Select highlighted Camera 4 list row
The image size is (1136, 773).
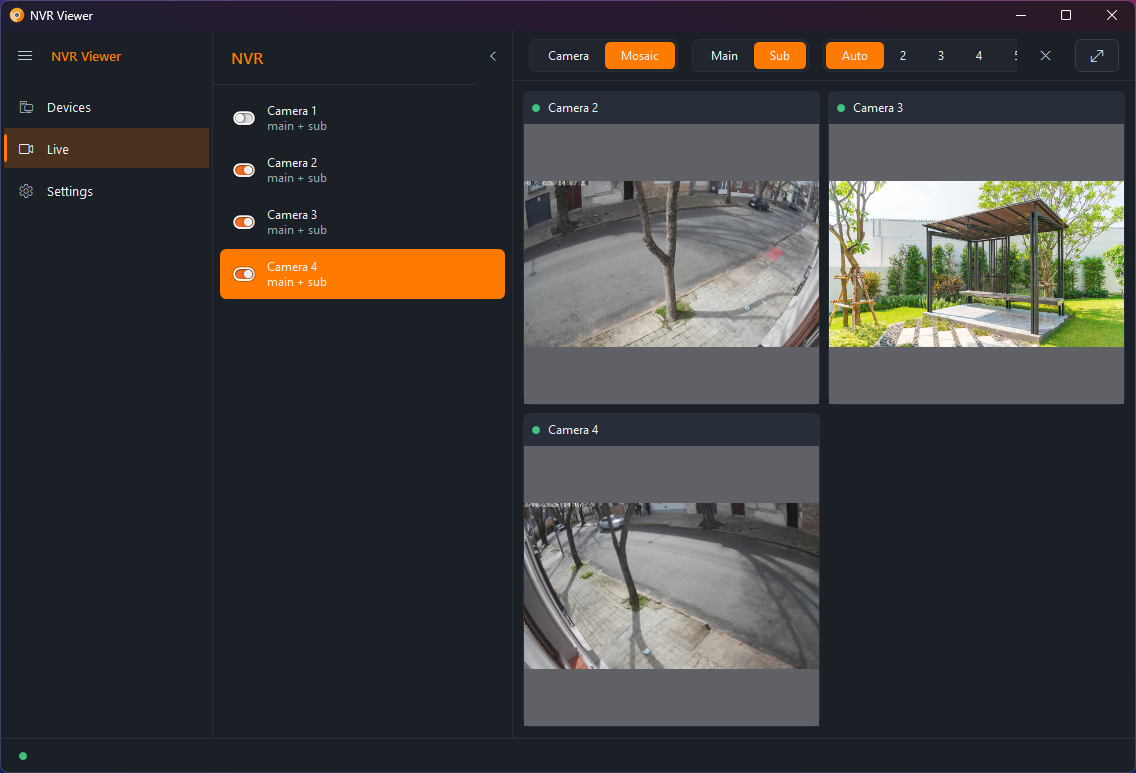click(362, 274)
